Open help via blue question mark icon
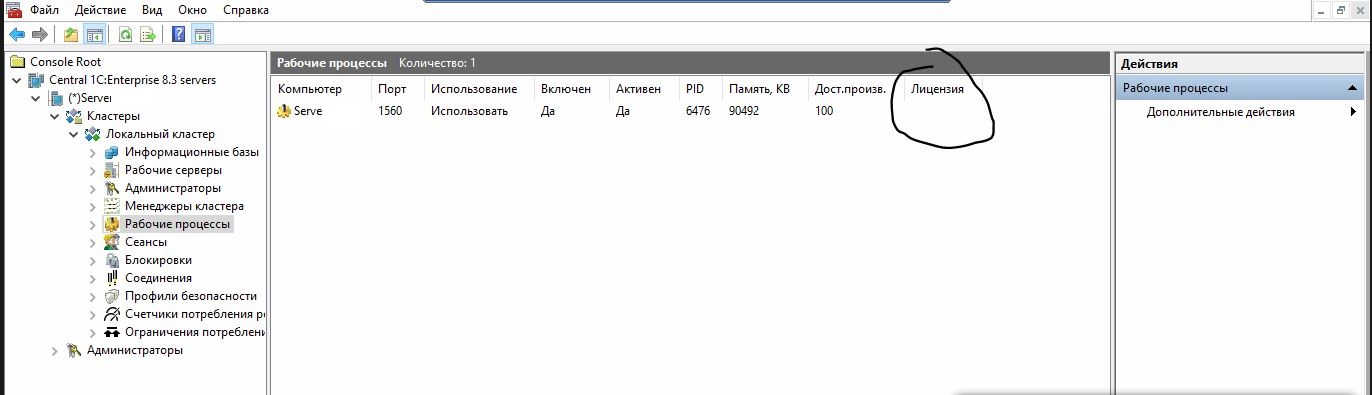The image size is (1372, 395). point(178,35)
